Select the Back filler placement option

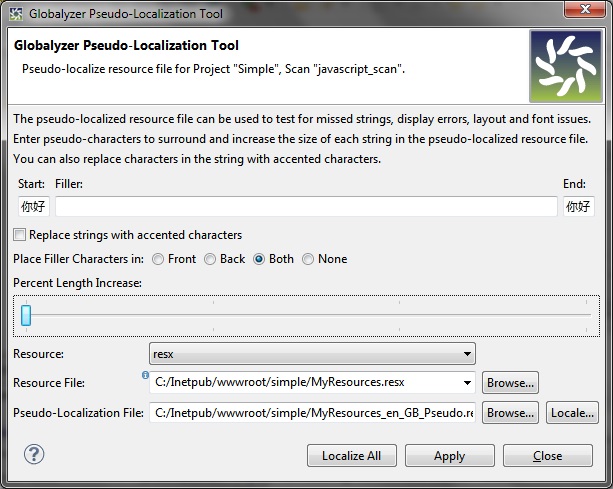[x=209, y=259]
